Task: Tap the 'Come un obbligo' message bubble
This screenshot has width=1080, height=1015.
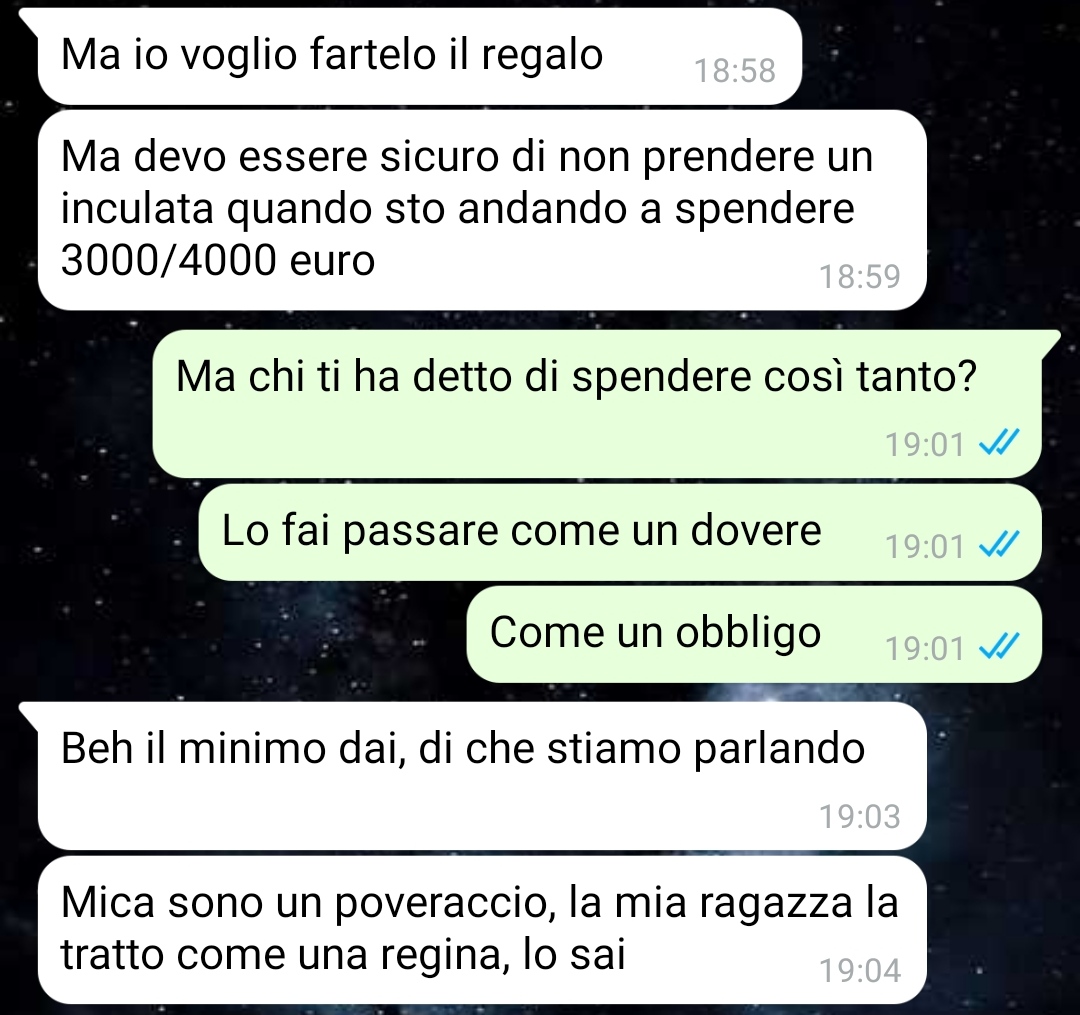Action: pyautogui.click(x=754, y=634)
